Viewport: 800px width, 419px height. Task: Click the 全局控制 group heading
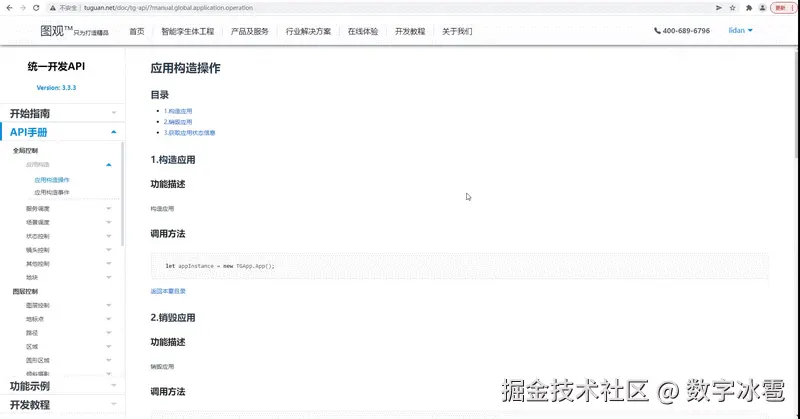tap(25, 151)
